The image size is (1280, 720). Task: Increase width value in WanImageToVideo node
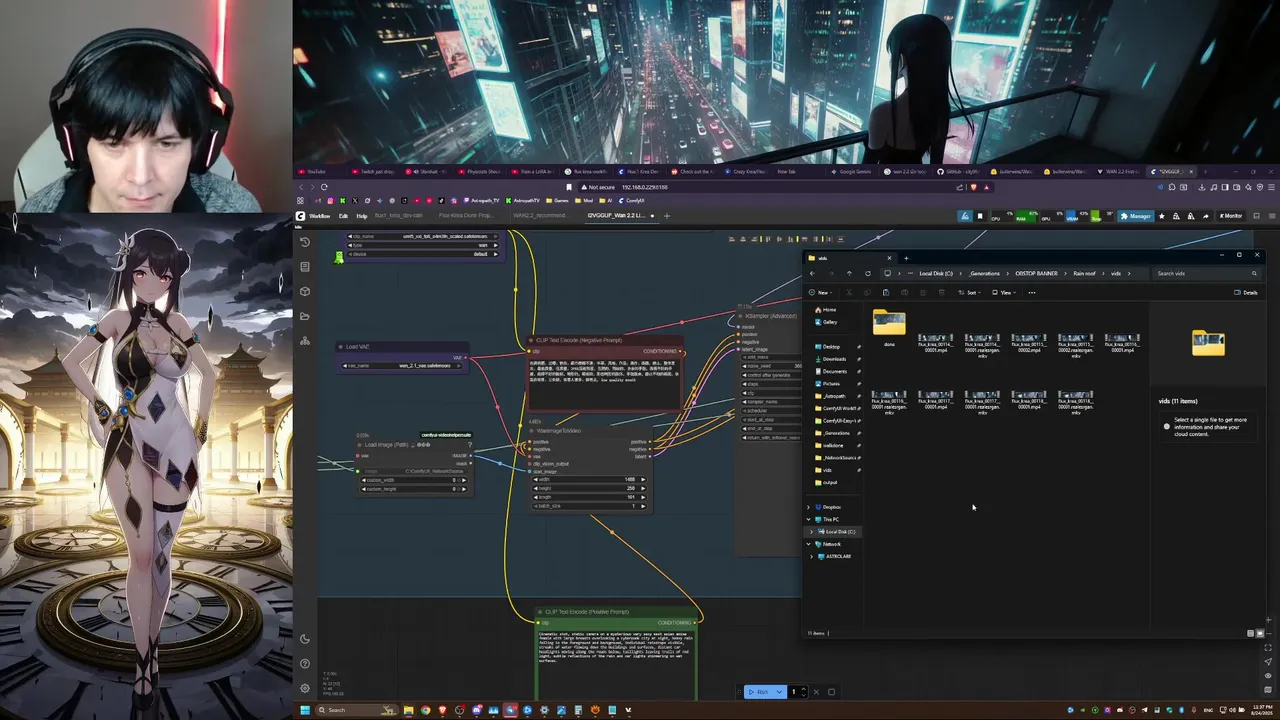(642, 480)
